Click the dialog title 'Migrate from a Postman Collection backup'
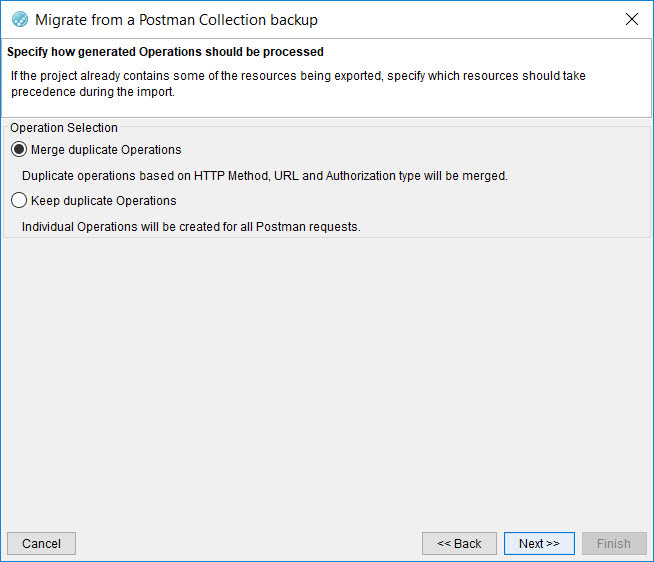Viewport: 654px width, 562px height. 176,19
